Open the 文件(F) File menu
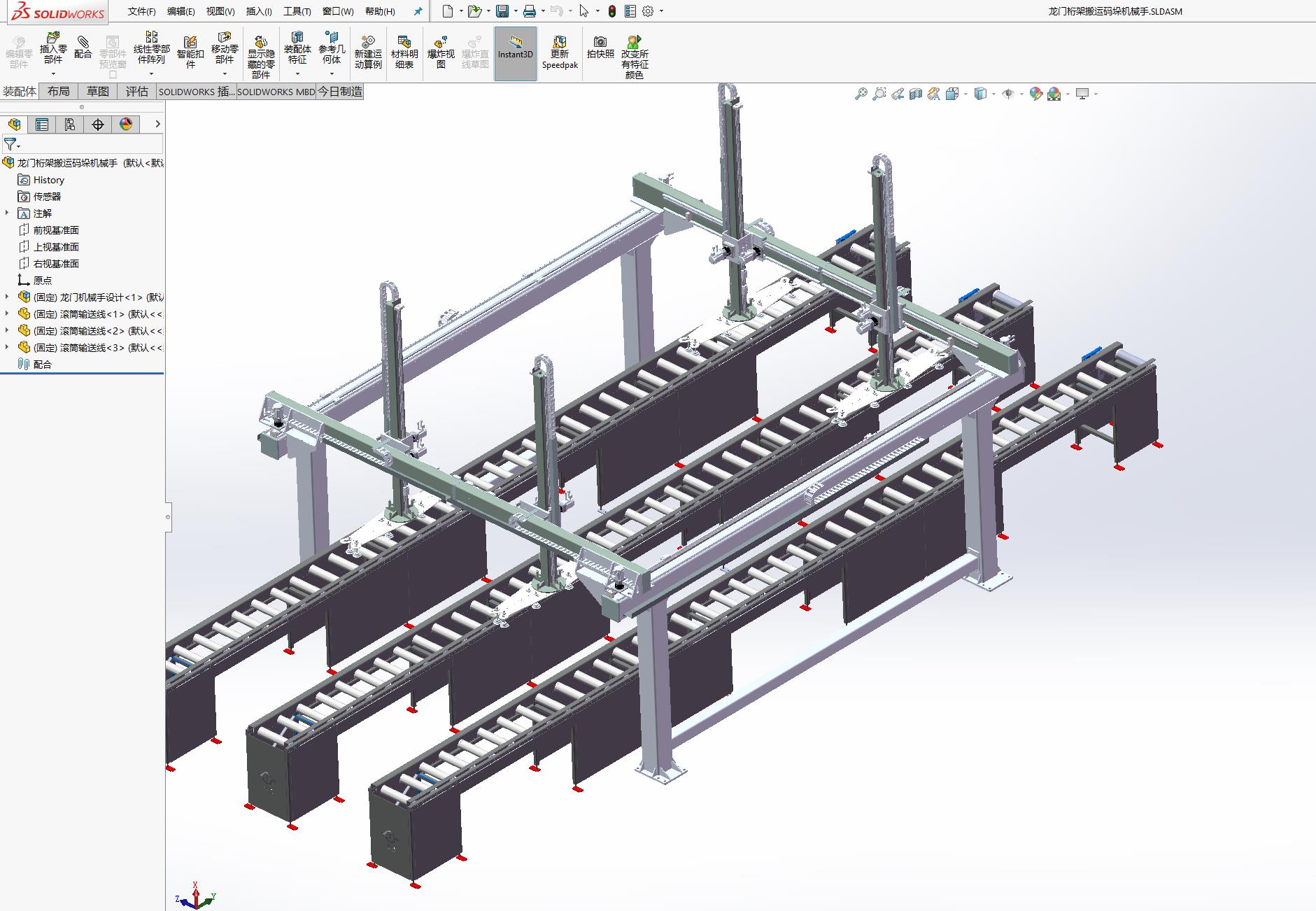The image size is (1316, 911). click(142, 11)
